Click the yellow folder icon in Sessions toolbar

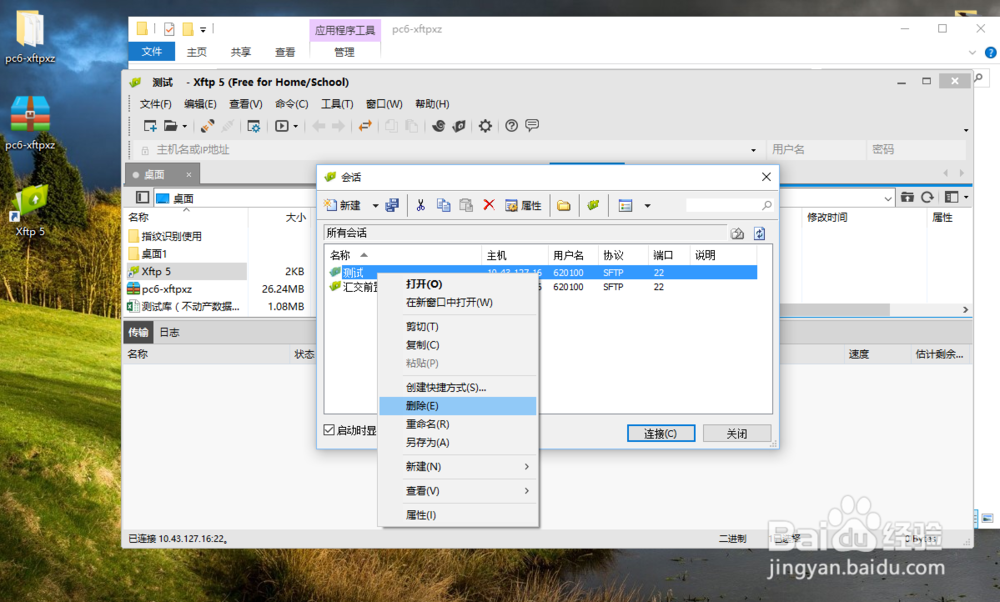pyautogui.click(x=564, y=205)
